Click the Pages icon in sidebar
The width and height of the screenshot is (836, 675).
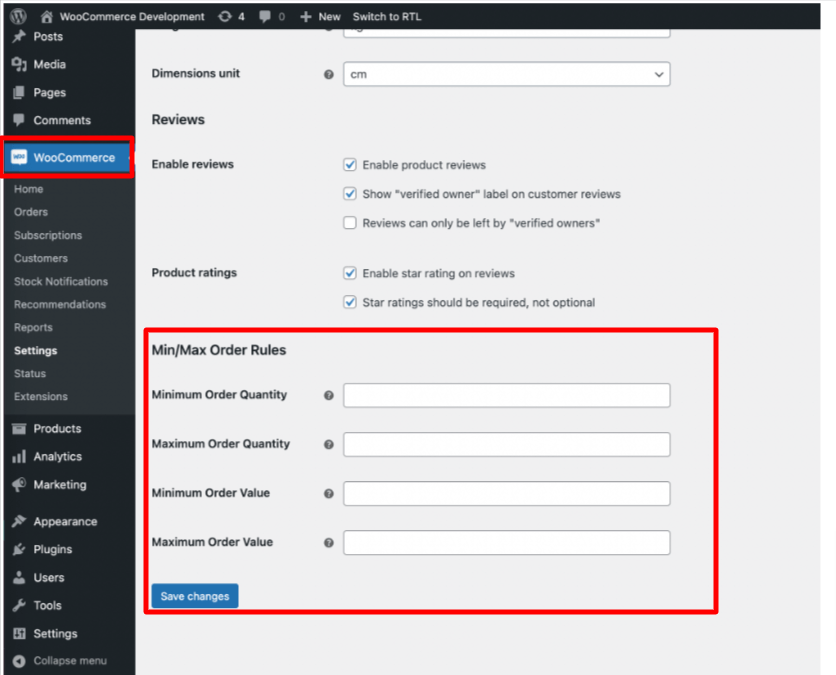(x=19, y=92)
